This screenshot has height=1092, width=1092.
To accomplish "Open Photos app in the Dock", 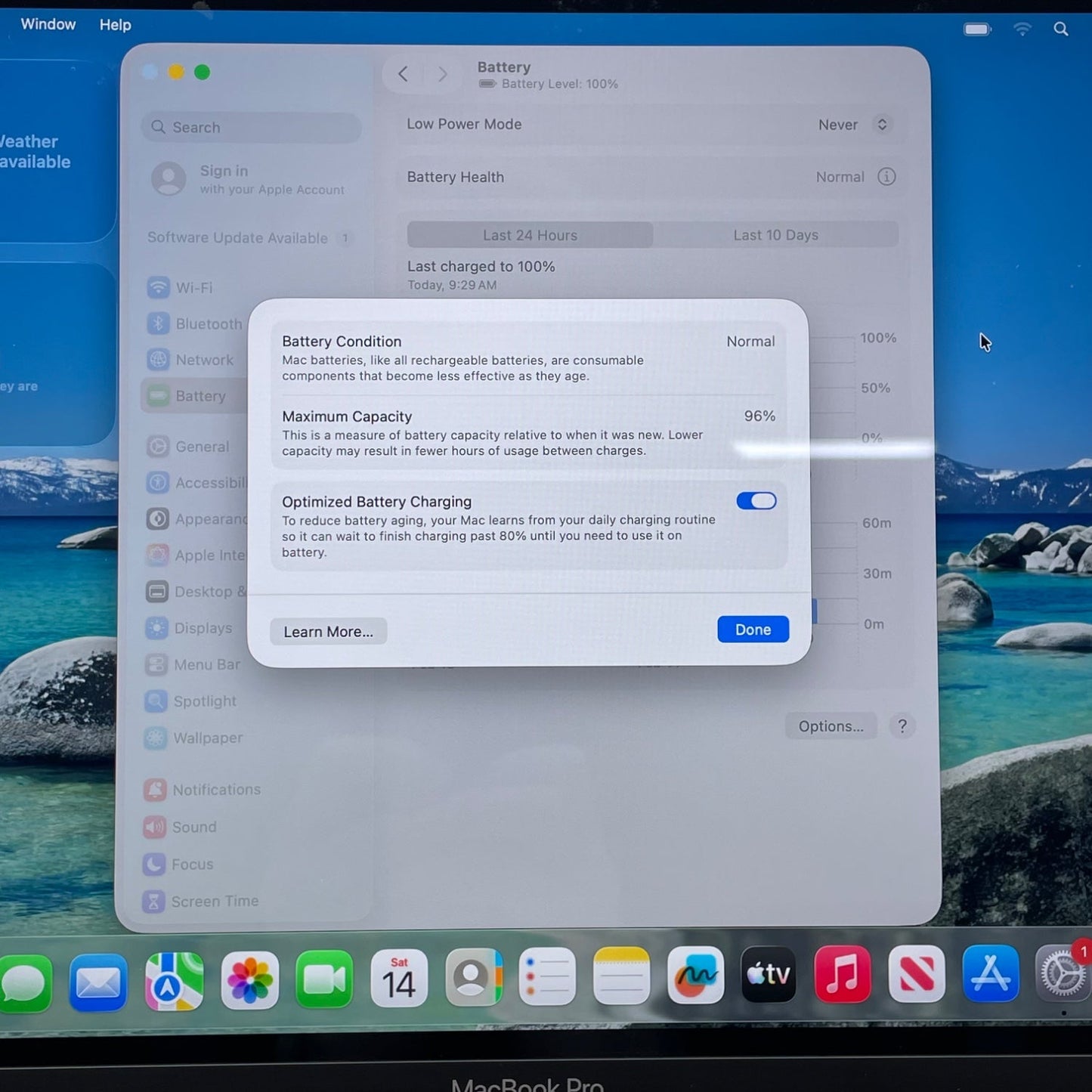I will [x=249, y=980].
